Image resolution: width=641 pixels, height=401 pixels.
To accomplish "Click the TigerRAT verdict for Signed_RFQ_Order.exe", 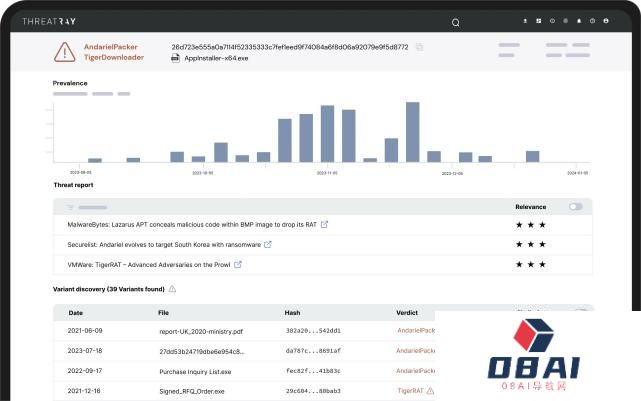I will click(410, 390).
